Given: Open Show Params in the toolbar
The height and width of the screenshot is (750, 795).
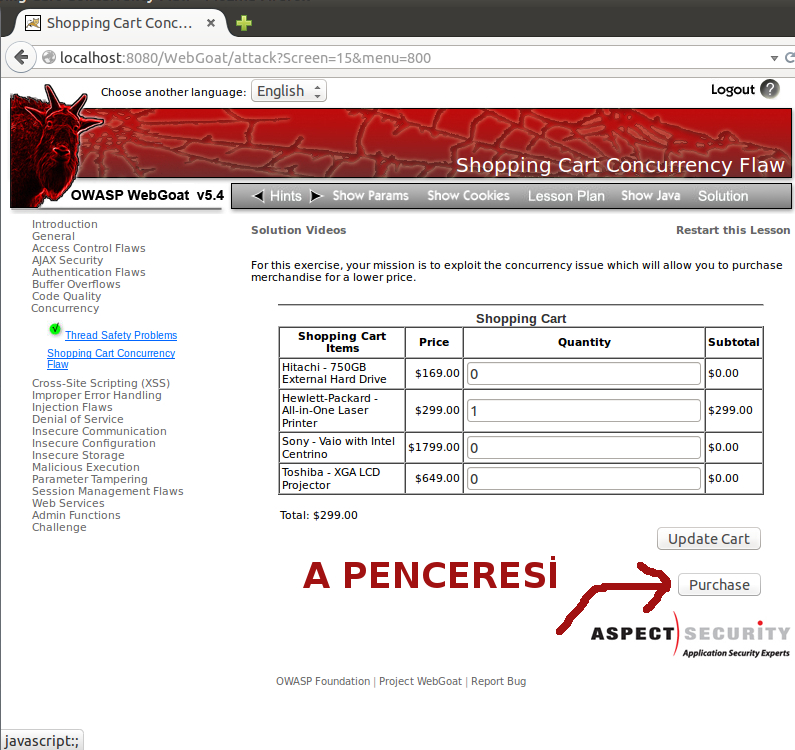Looking at the screenshot, I should (x=370, y=196).
